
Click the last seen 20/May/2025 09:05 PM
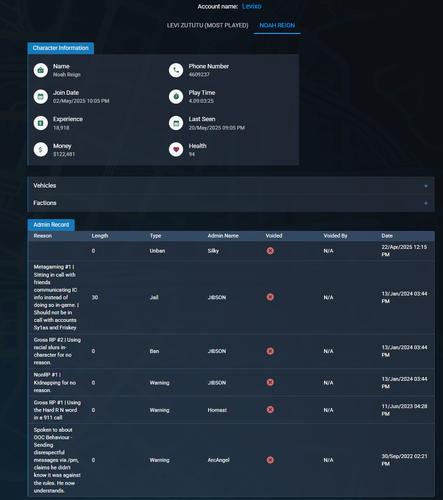point(217,128)
